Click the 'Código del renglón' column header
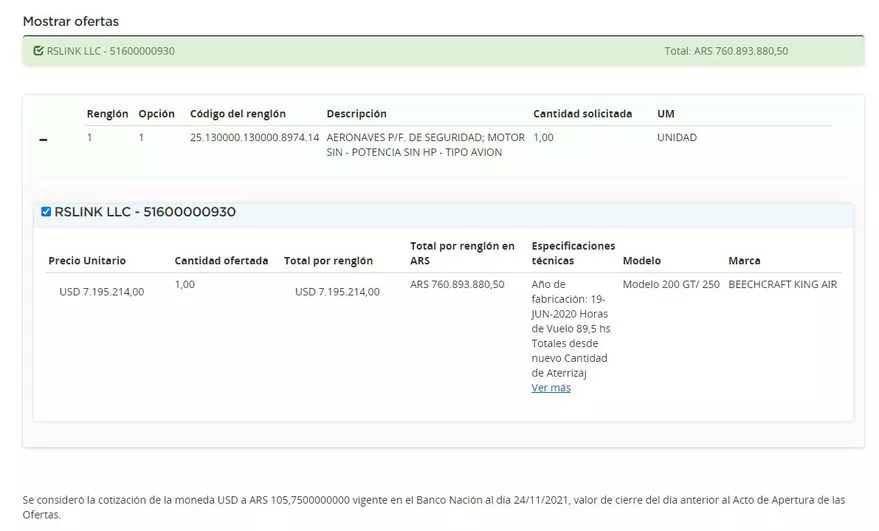Viewport: 879px width, 531px height. point(237,114)
